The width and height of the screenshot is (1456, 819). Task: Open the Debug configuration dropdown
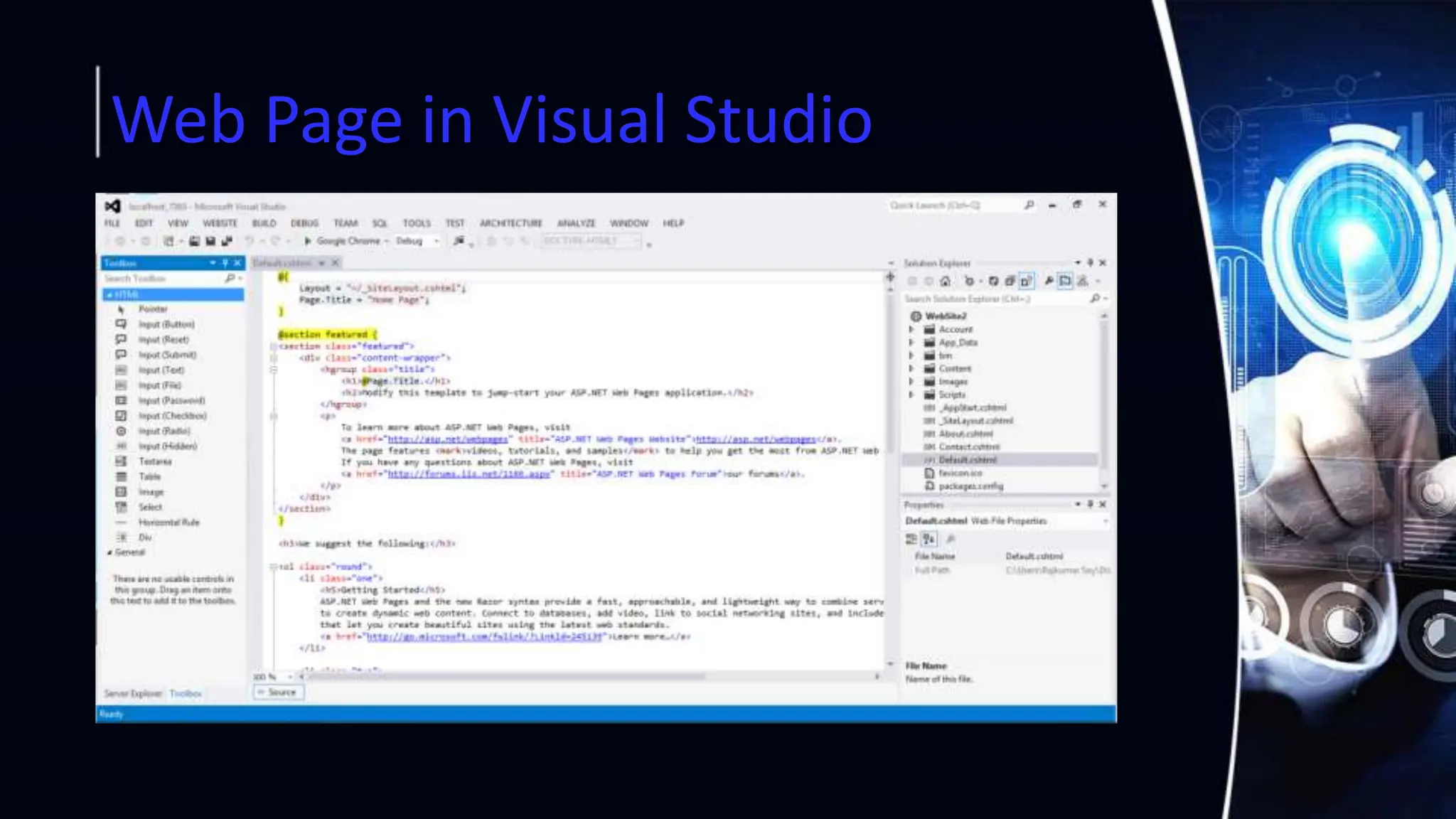point(436,242)
